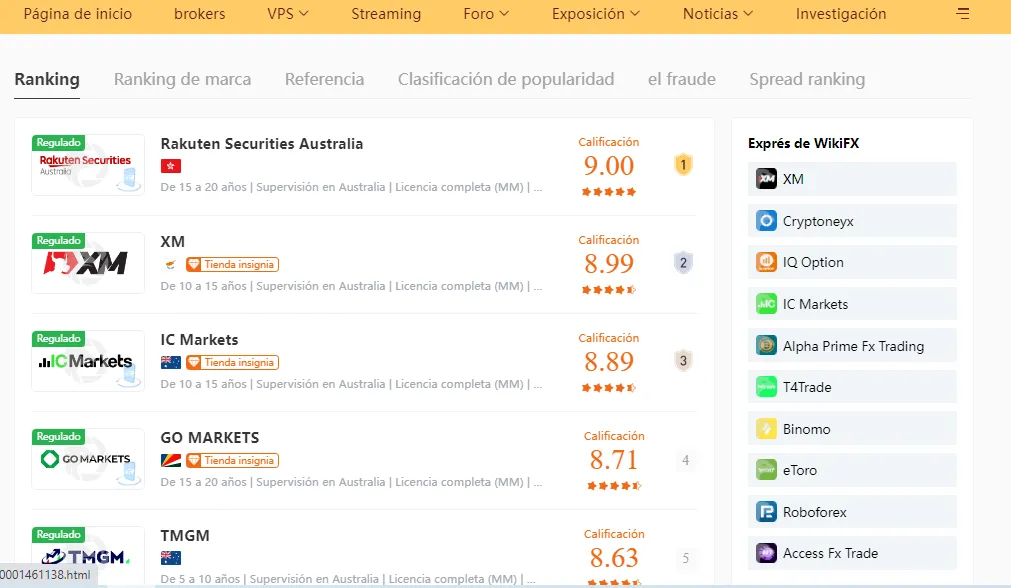Click the IQ Option sidebar icon
This screenshot has height=588, width=1011.
[x=766, y=262]
